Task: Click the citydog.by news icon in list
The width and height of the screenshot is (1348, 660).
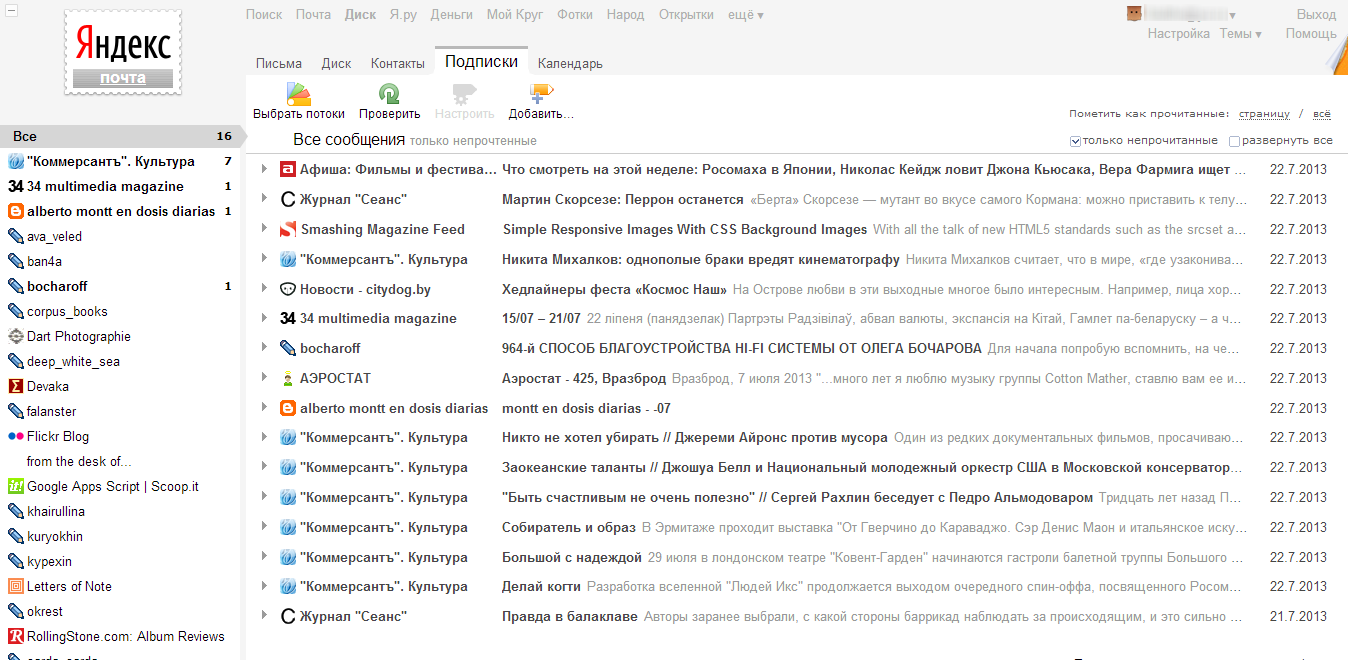Action: [x=288, y=289]
